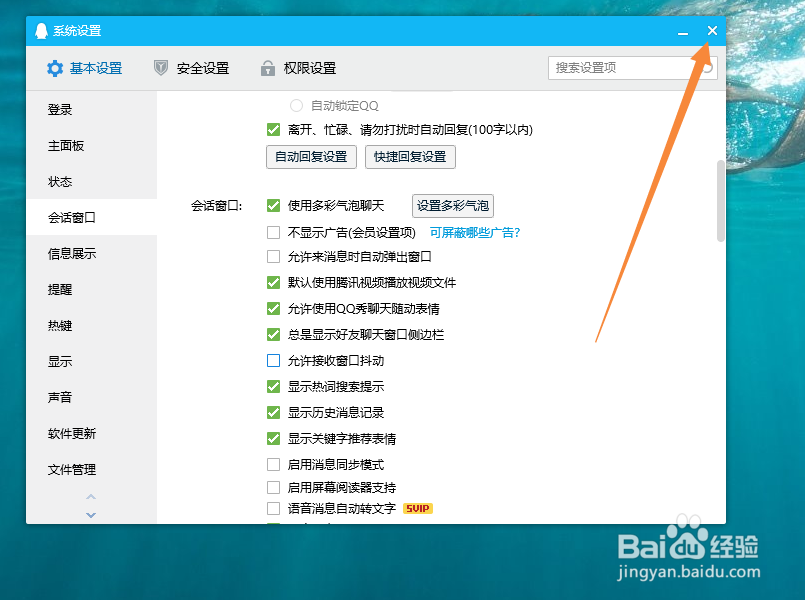
Task: Open 自动回复设置 button
Action: pyautogui.click(x=311, y=157)
